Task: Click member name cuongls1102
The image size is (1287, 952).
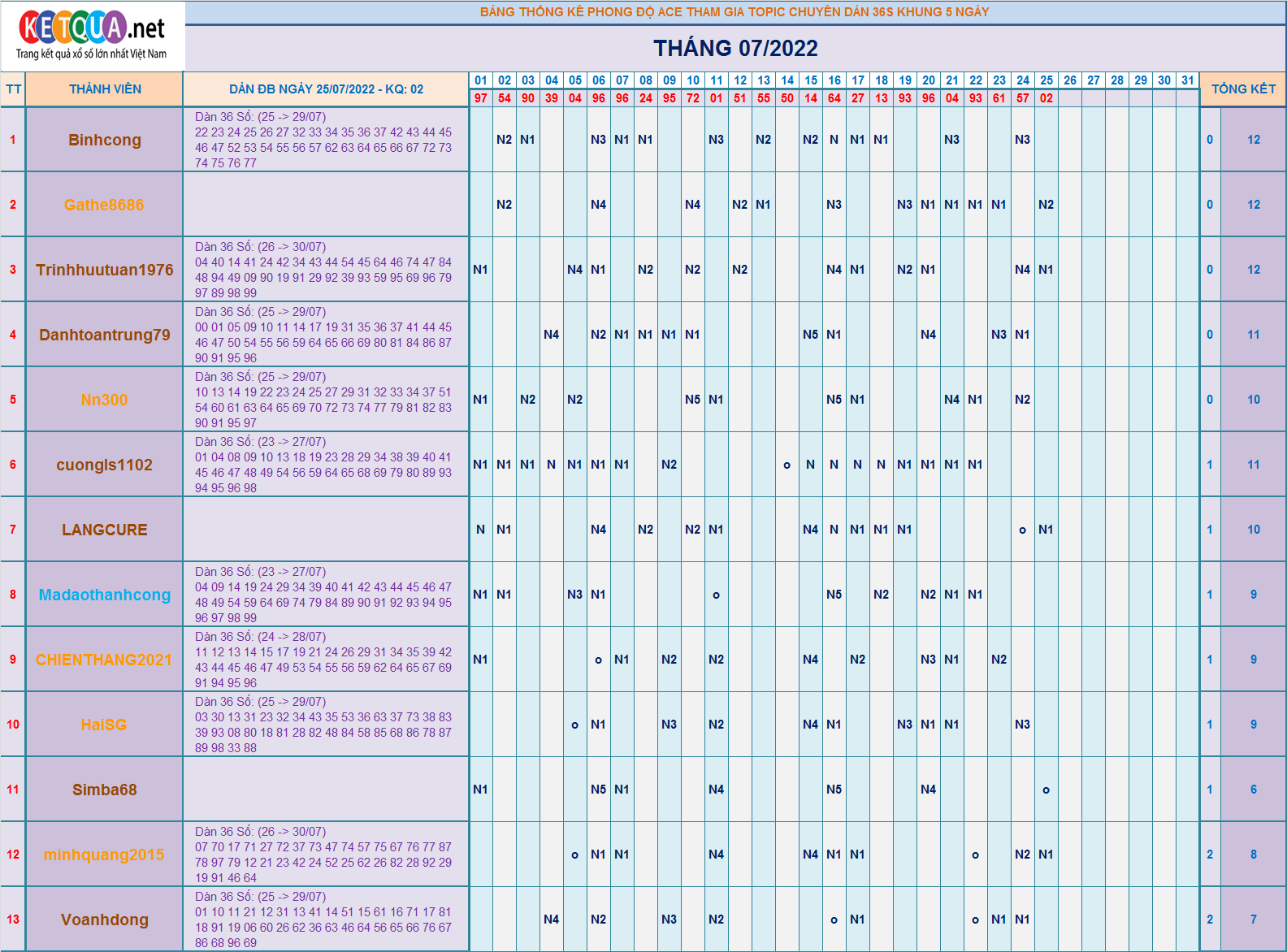Action: click(x=105, y=465)
